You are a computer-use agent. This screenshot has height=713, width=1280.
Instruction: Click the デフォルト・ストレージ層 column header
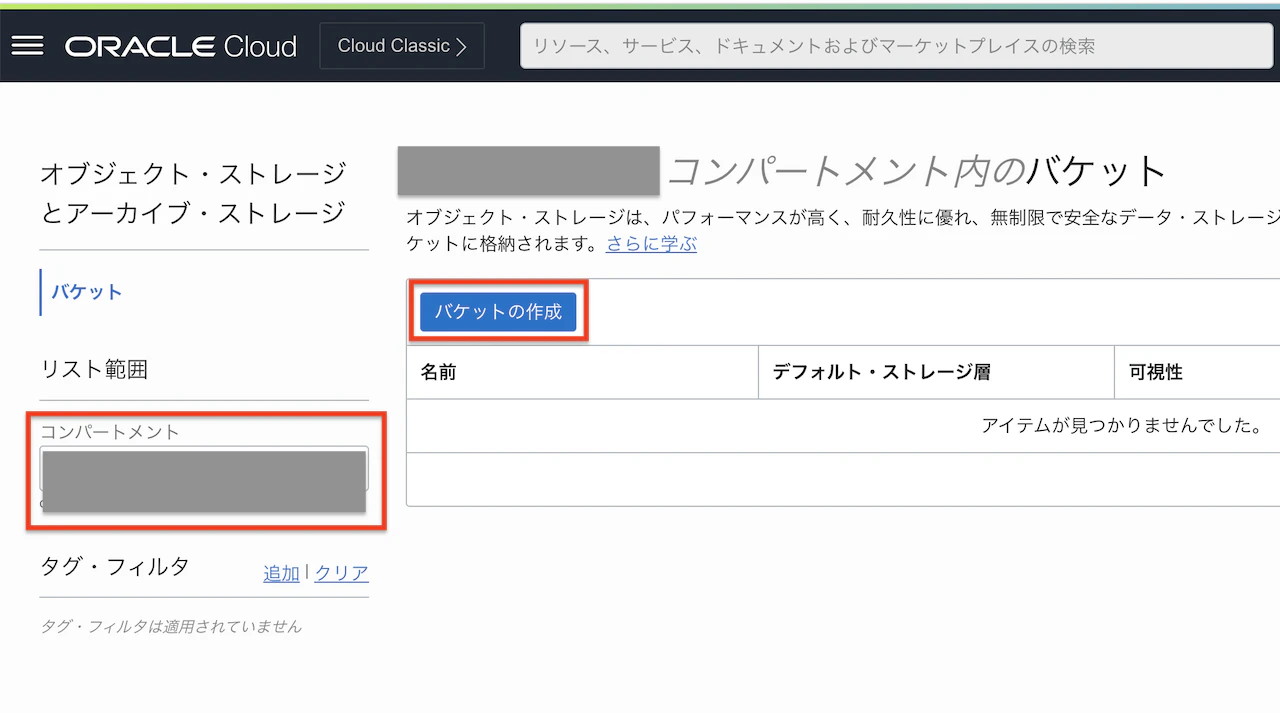[936, 372]
